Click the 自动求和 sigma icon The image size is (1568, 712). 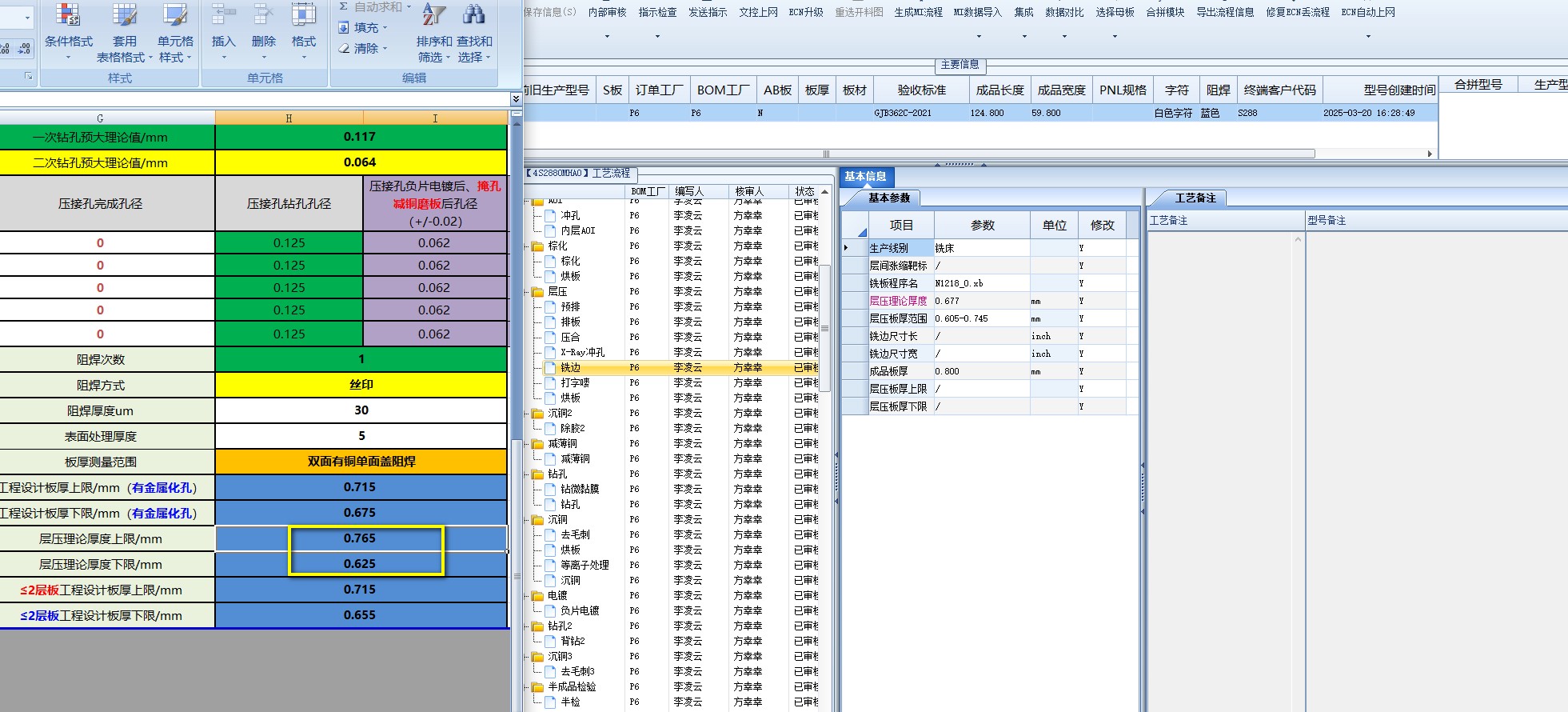344,6
